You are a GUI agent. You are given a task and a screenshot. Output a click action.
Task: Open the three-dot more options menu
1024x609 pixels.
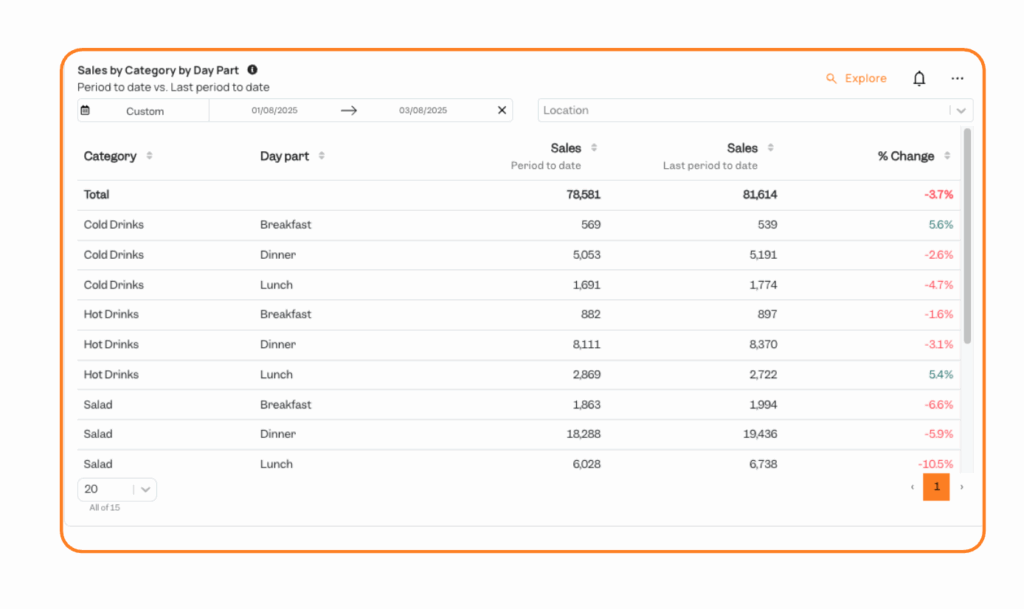point(957,79)
